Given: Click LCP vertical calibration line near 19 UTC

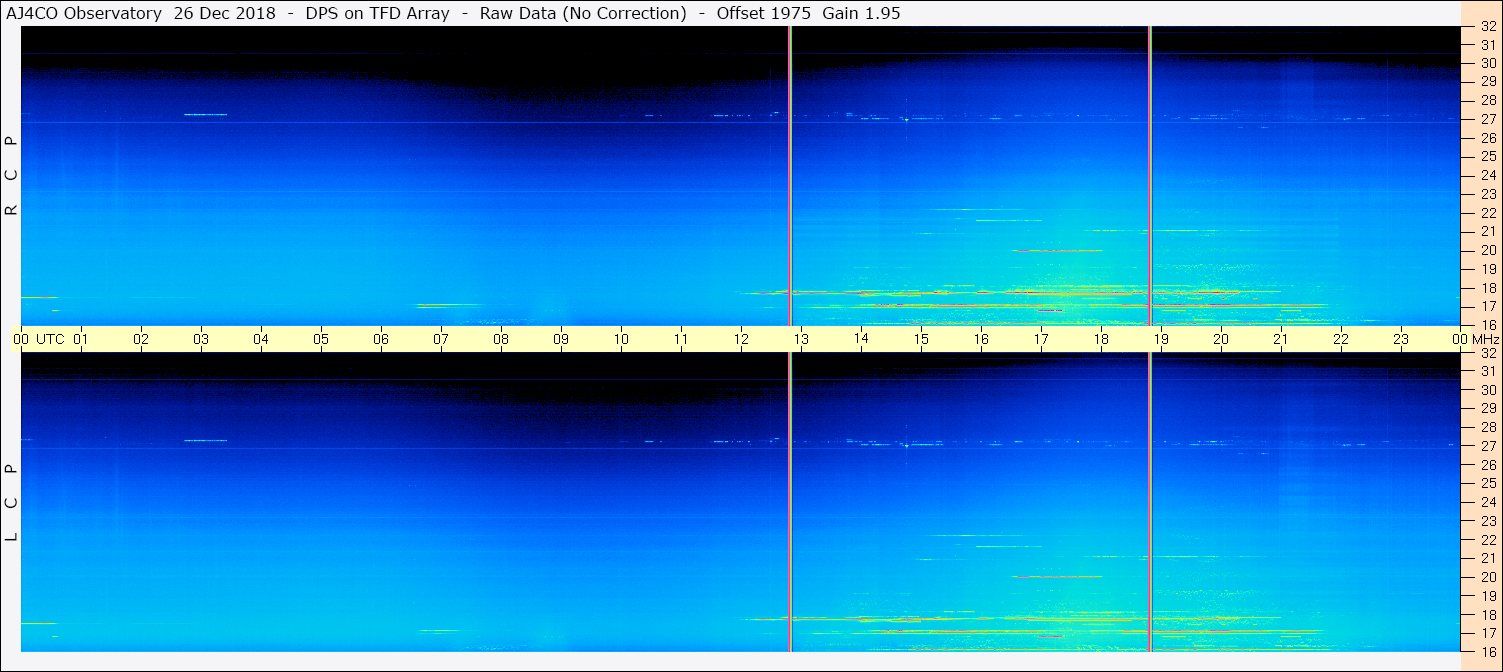Looking at the screenshot, I should (1150, 502).
